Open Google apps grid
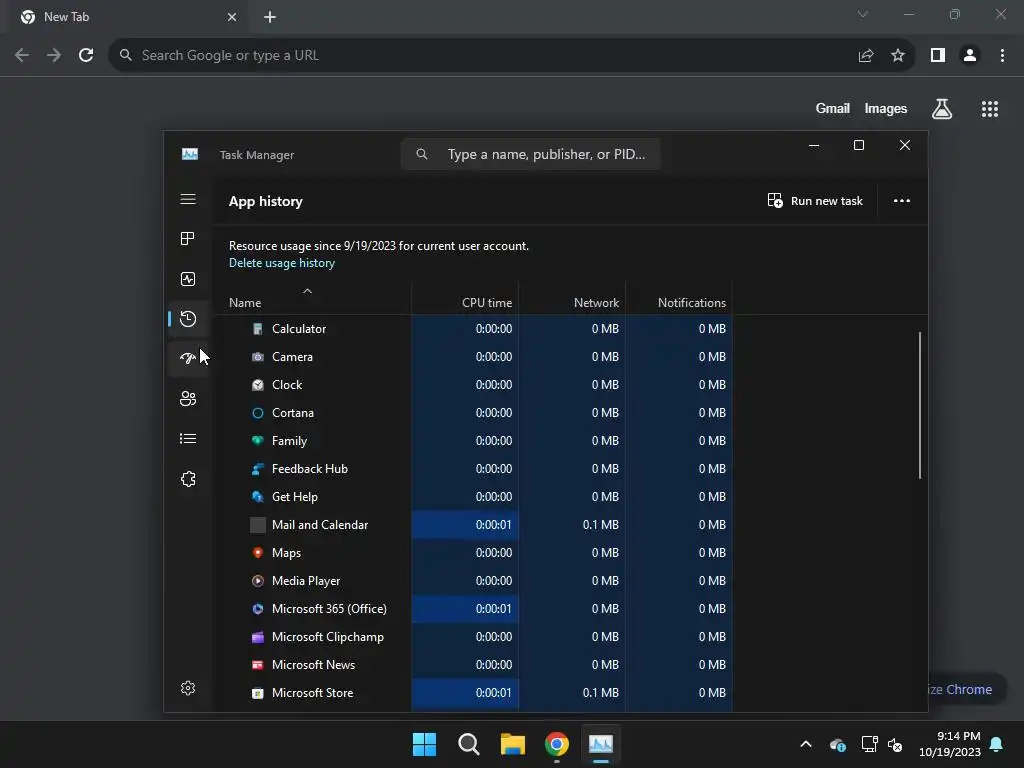1024x768 pixels. 990,109
